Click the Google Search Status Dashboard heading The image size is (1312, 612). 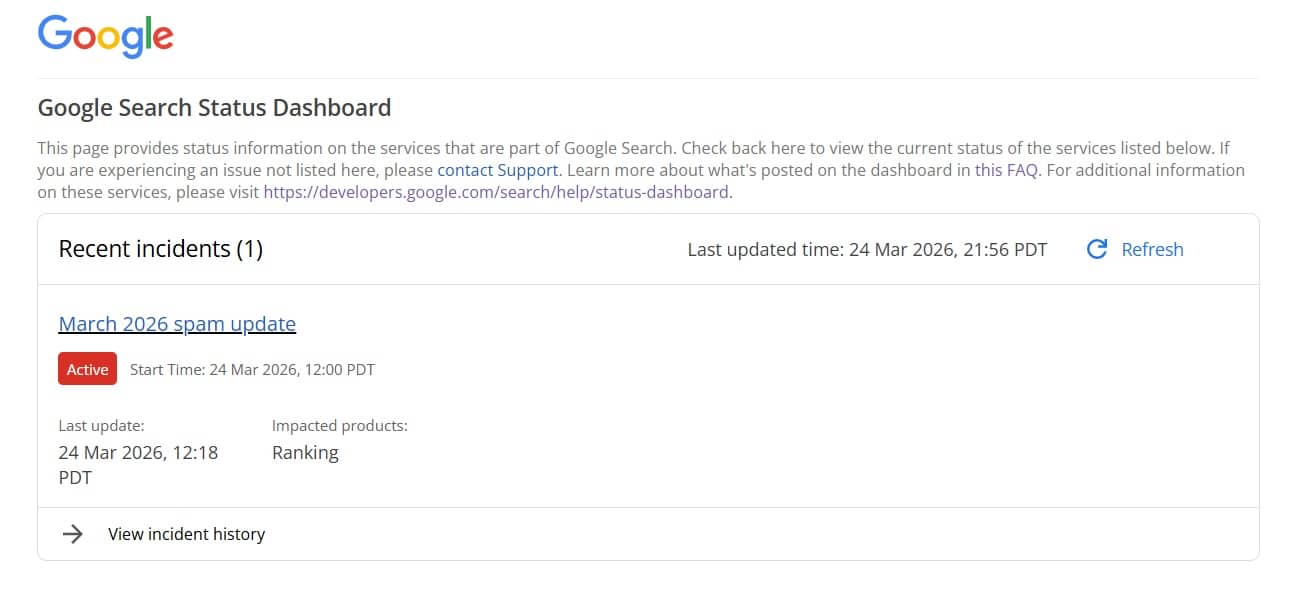214,107
